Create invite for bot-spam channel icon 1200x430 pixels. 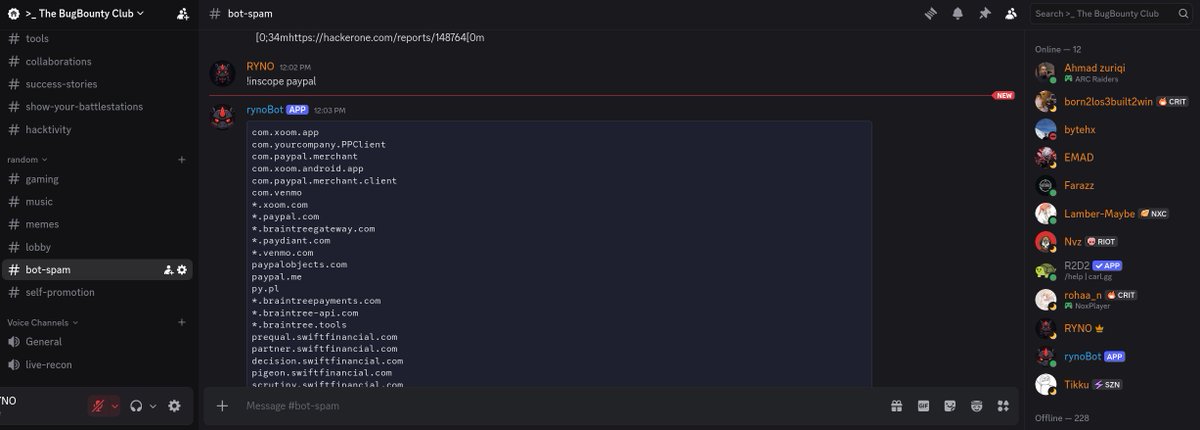[x=168, y=270]
